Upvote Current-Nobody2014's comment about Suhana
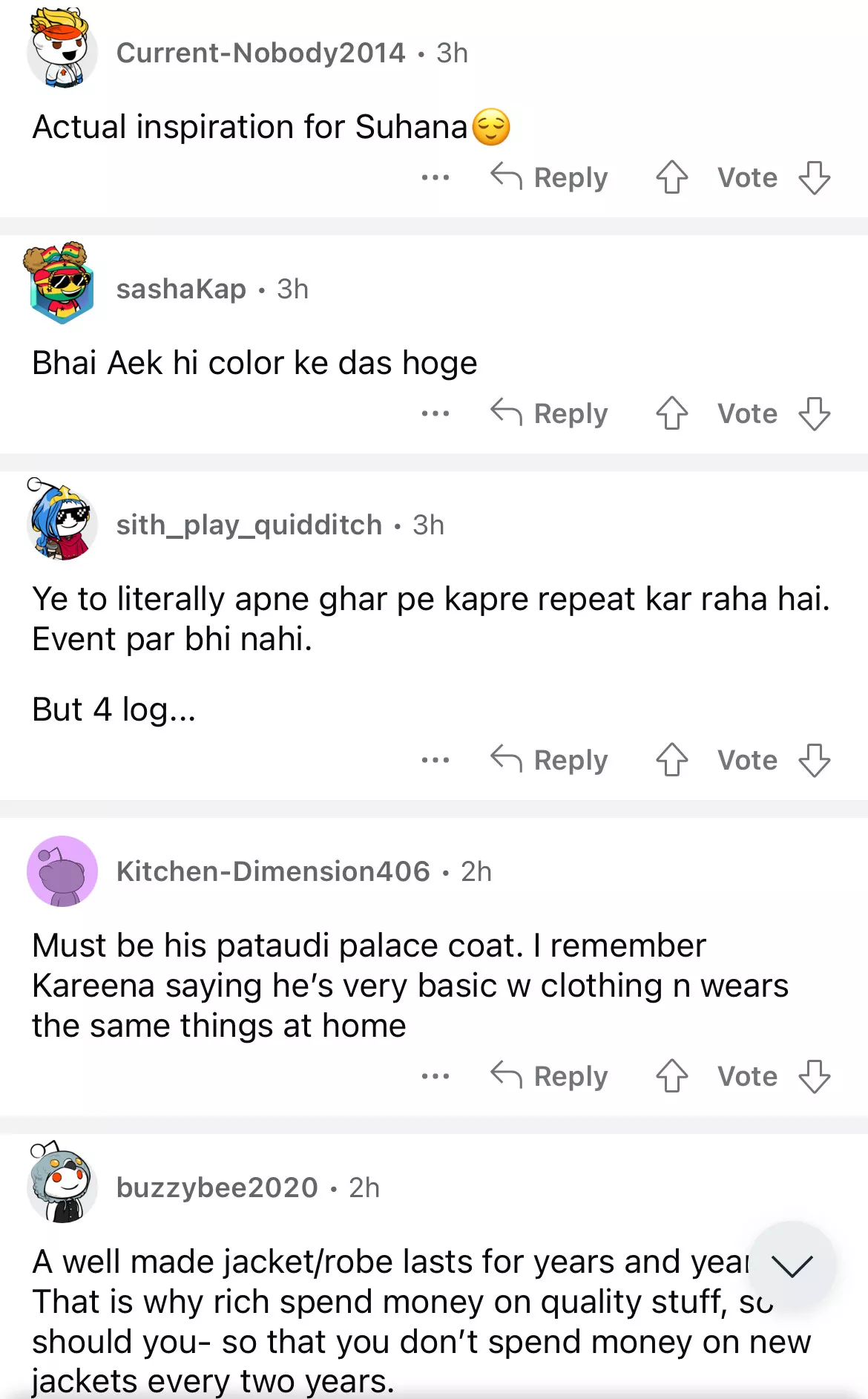Screen dimensions: 868x1399 pyautogui.click(x=671, y=178)
